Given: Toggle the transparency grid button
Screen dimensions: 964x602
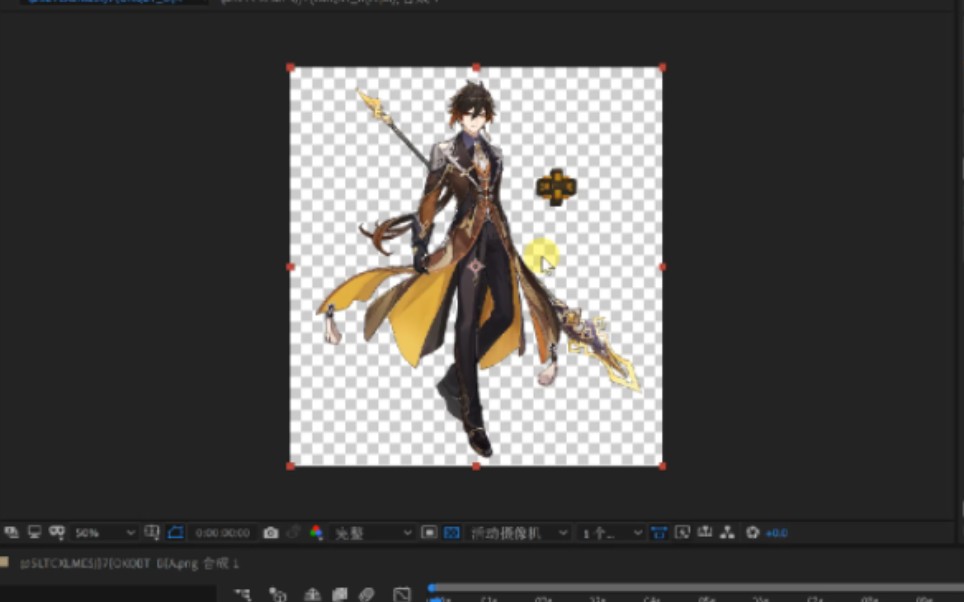Looking at the screenshot, I should point(452,533).
